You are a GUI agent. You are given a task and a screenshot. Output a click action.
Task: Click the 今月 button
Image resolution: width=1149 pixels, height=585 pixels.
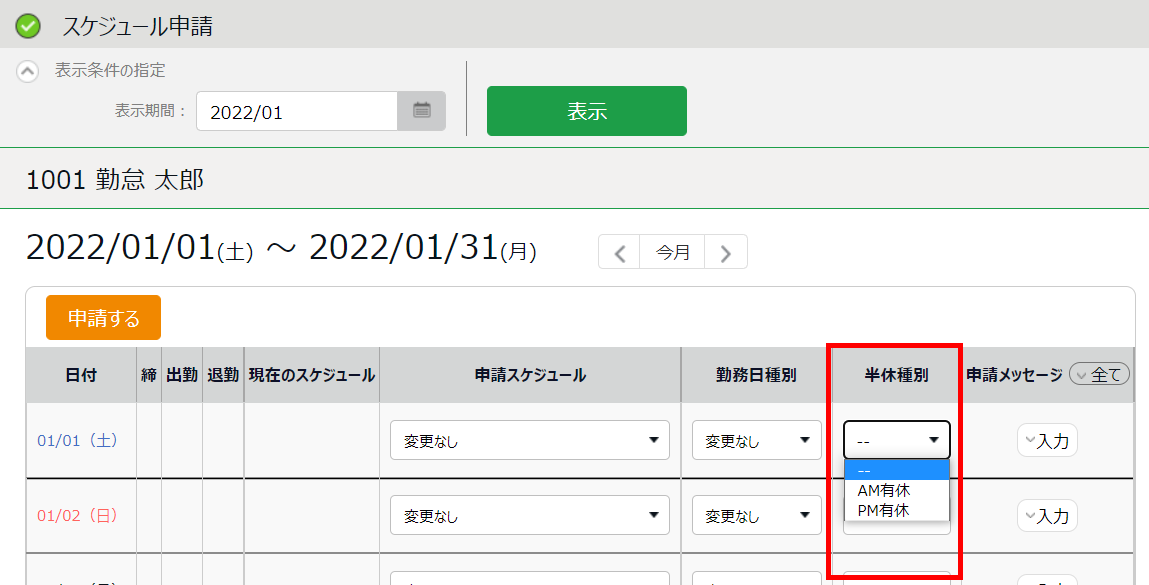(673, 253)
